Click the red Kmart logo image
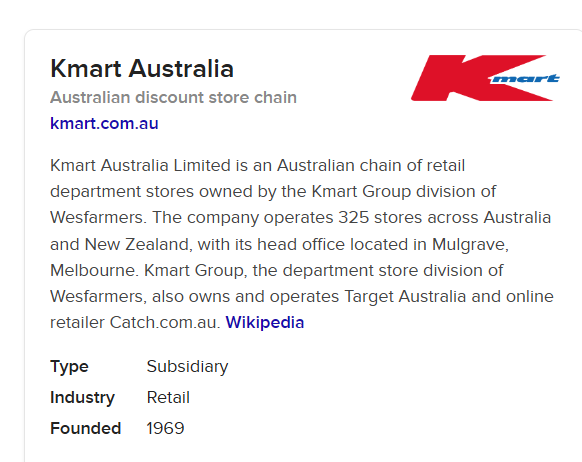The image size is (582, 462). click(x=485, y=78)
